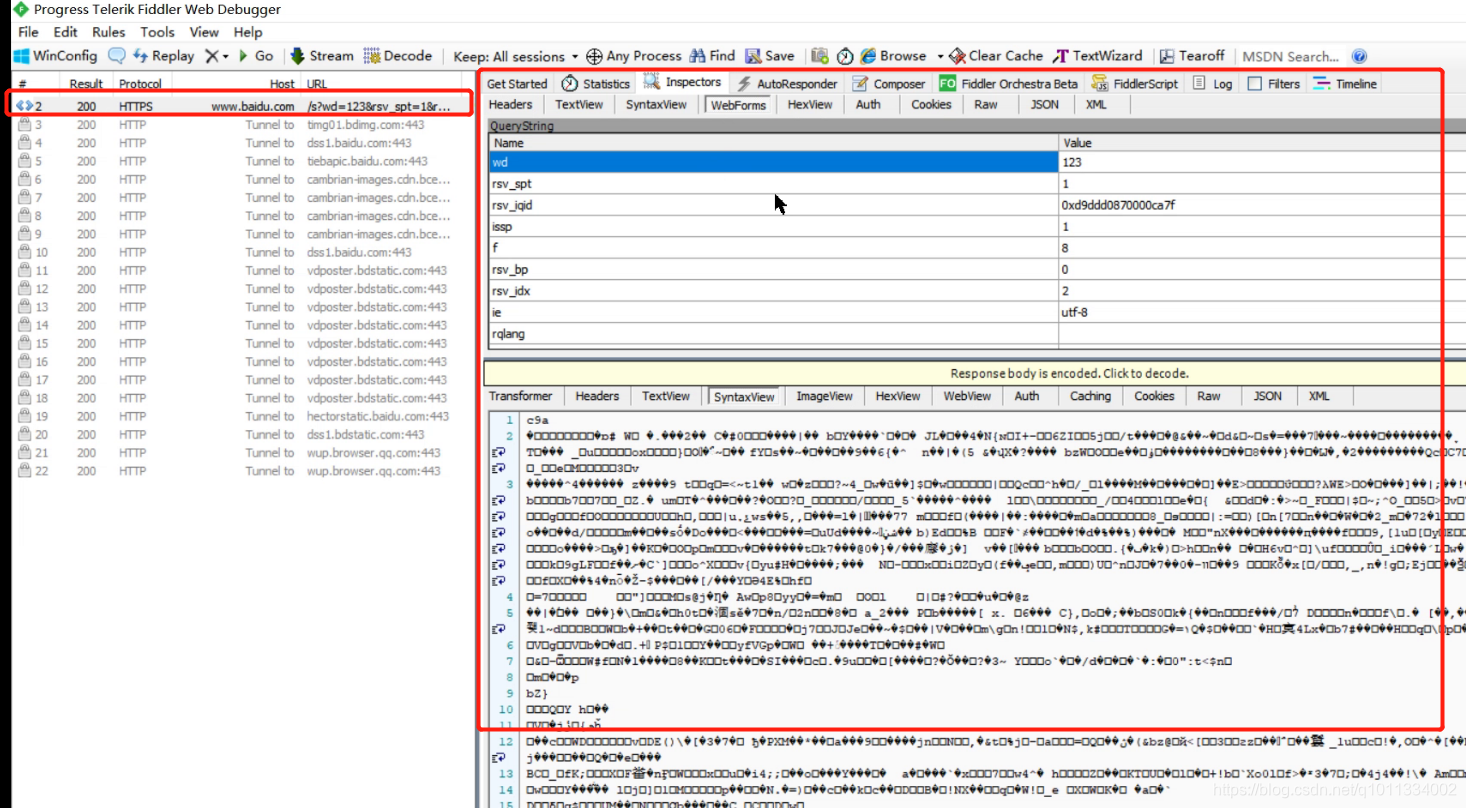Open the View menu
This screenshot has width=1466, height=808.
click(x=204, y=32)
